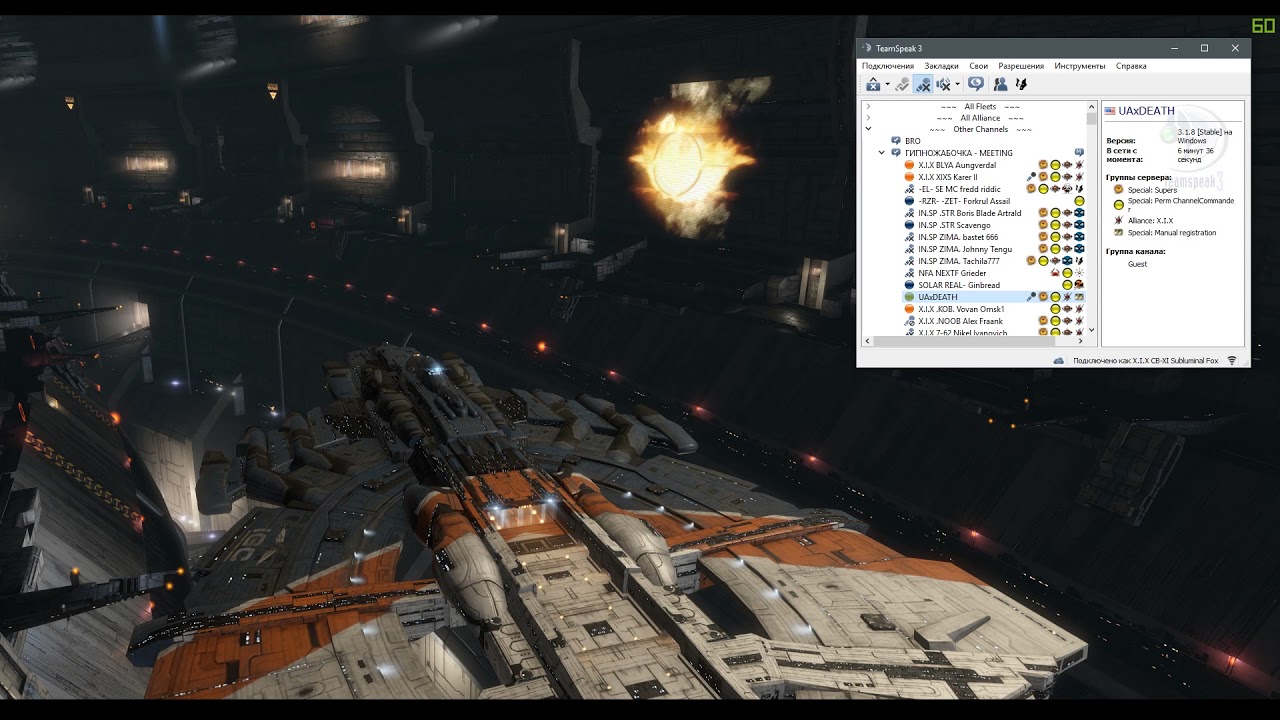This screenshot has height=720, width=1280.
Task: Click the orange last badge on Ginbread row
Action: [1079, 285]
